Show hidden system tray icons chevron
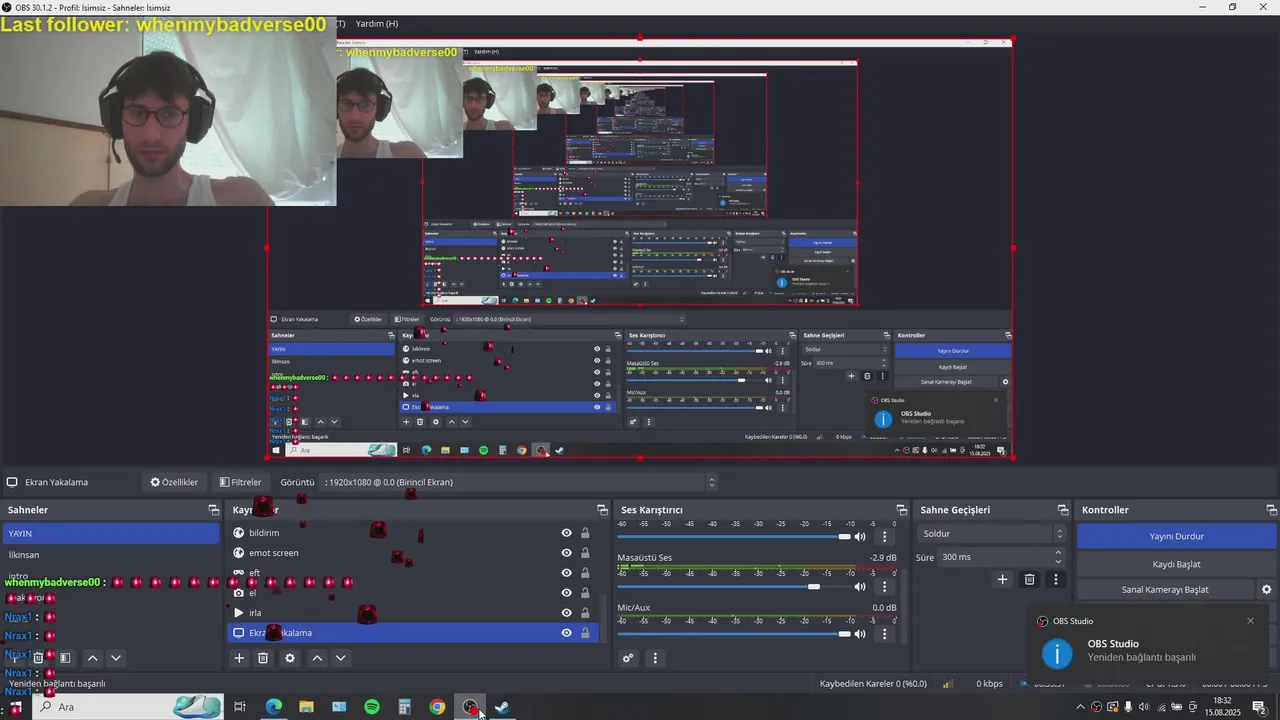This screenshot has height=720, width=1280. pyautogui.click(x=1080, y=707)
